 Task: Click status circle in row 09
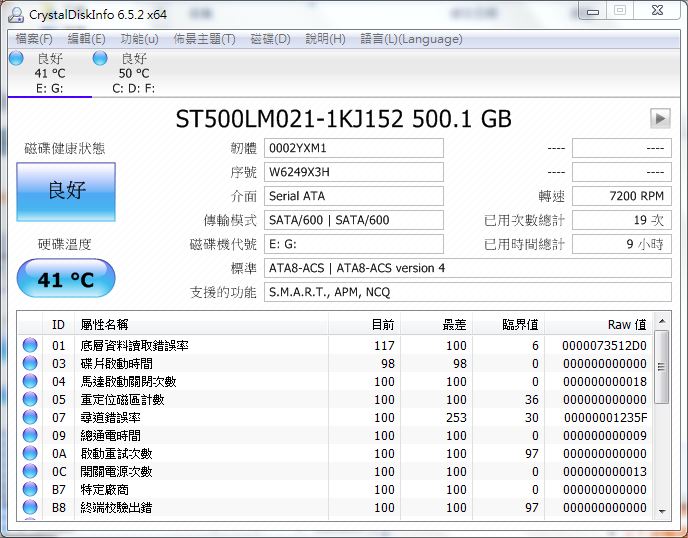coord(30,435)
